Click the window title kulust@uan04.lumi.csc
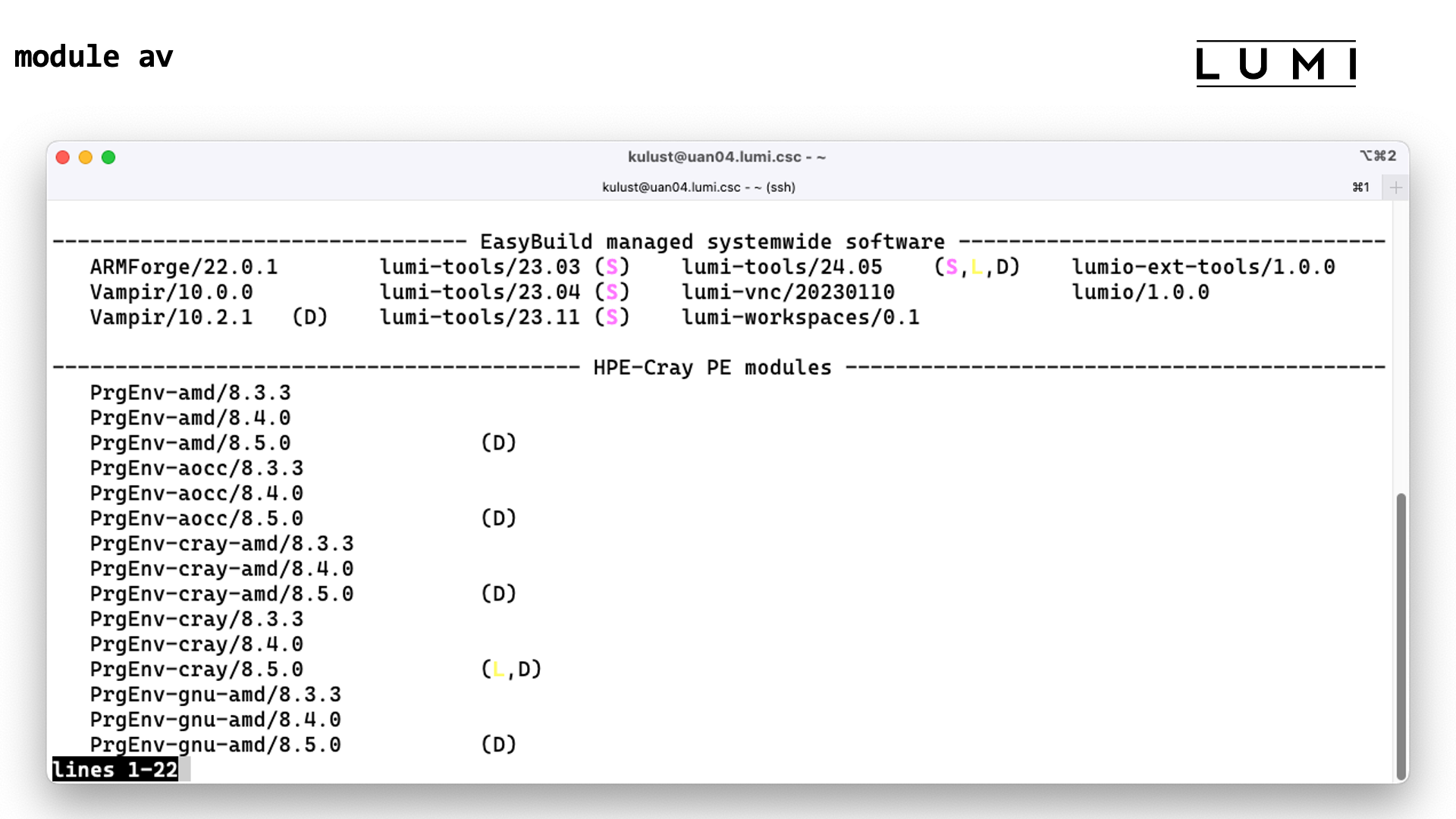The image size is (1456, 819). click(726, 157)
